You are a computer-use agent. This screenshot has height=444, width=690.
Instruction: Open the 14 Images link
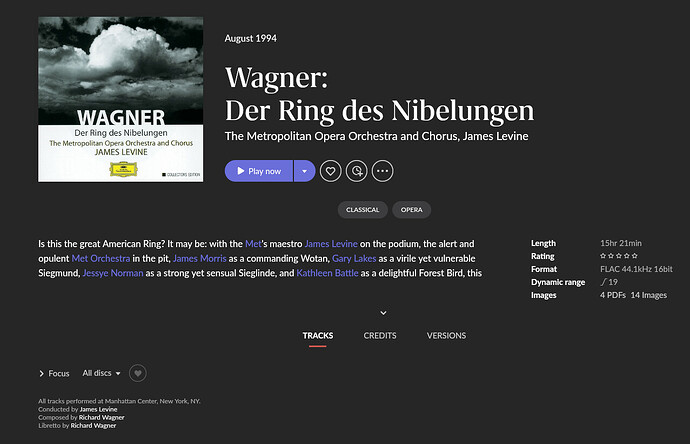pos(649,295)
